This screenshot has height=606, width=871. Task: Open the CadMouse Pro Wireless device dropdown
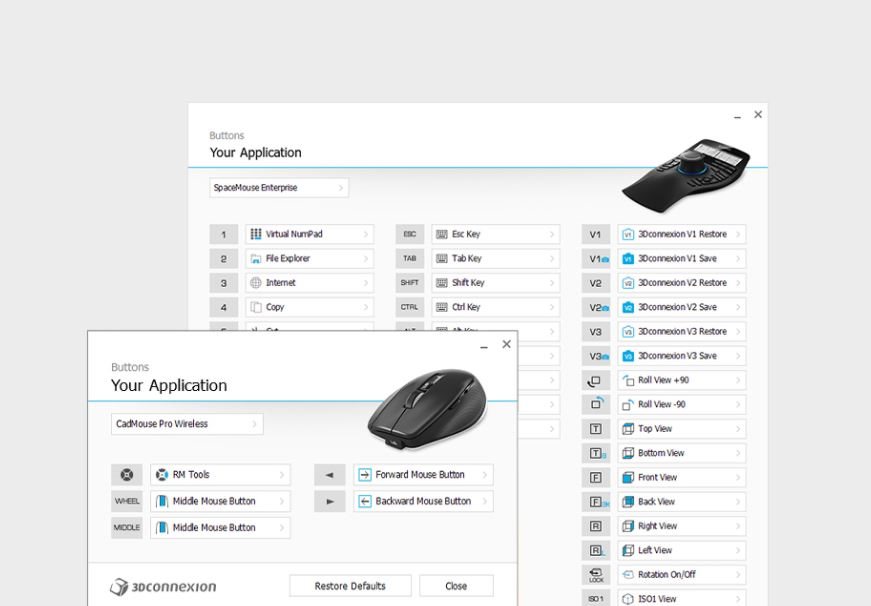187,424
